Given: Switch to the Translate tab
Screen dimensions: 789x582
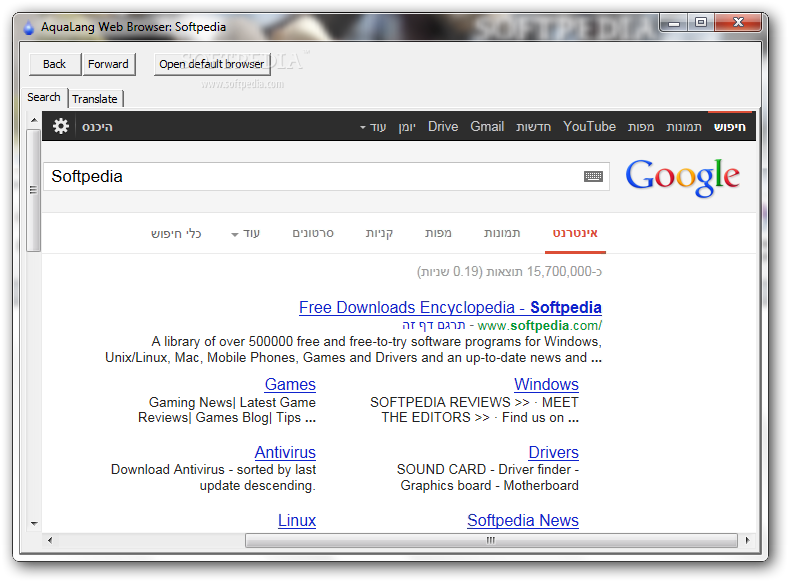Looking at the screenshot, I should (x=95, y=99).
